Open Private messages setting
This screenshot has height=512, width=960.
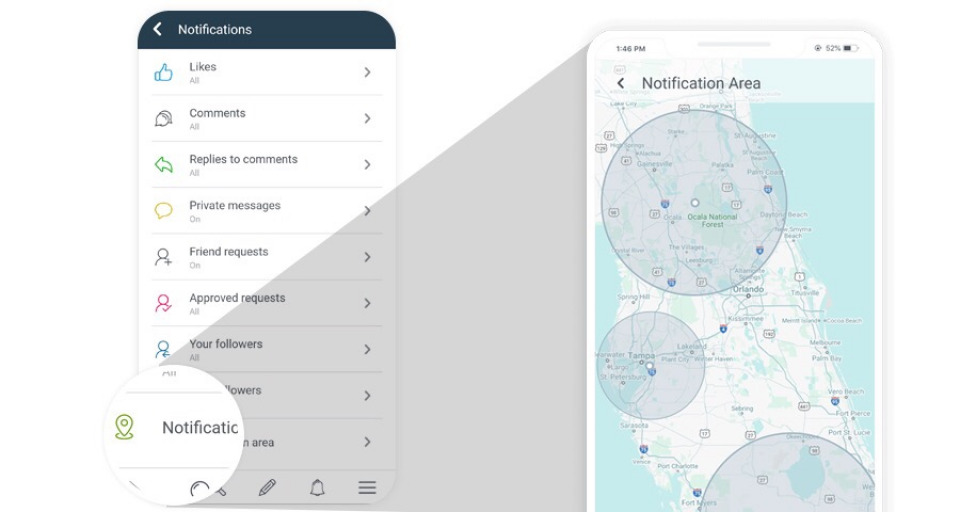coord(267,211)
